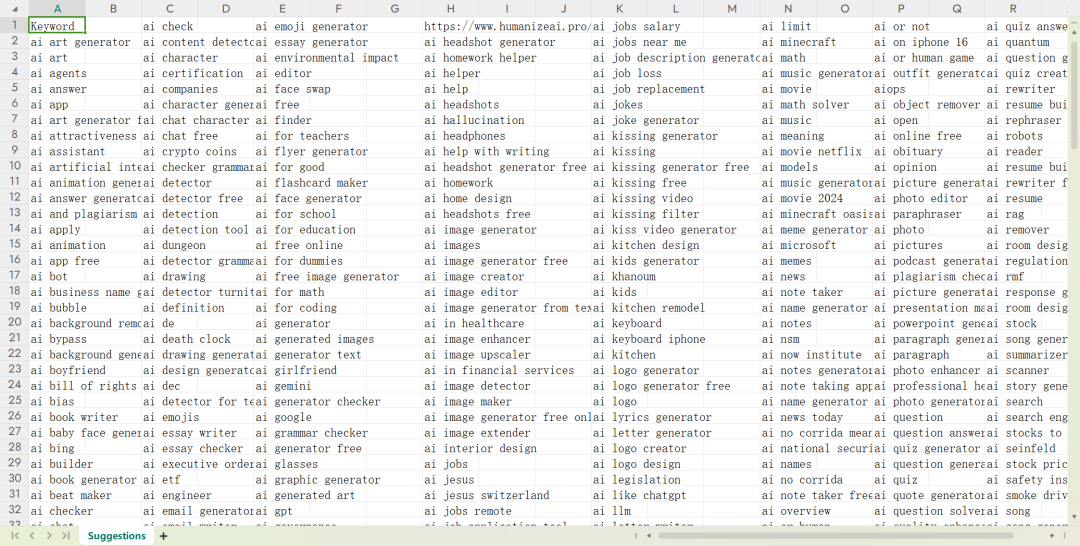
Task: Click the horizontal scrollbar right arrow
Action: coord(1052,536)
